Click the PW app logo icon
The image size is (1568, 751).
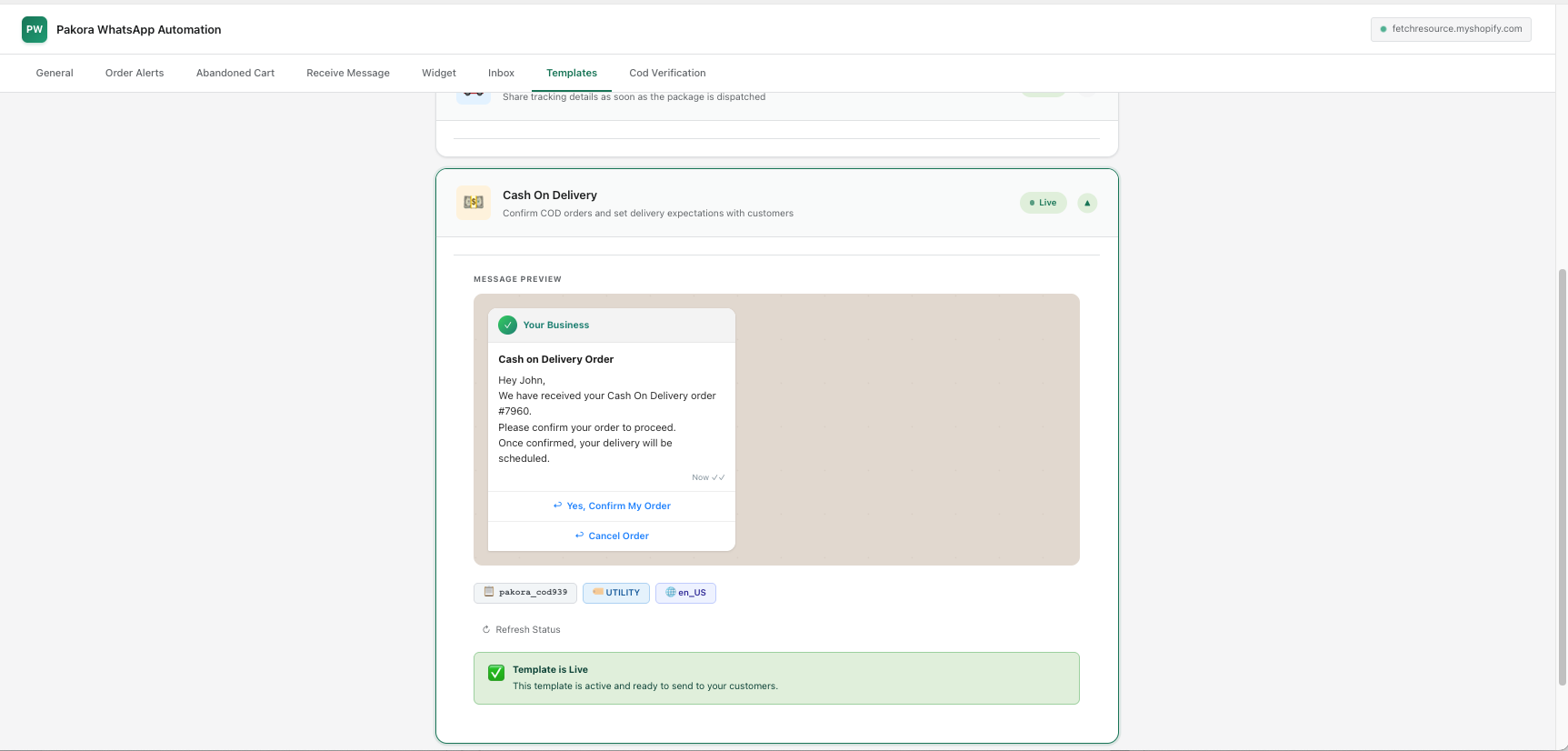tap(35, 29)
